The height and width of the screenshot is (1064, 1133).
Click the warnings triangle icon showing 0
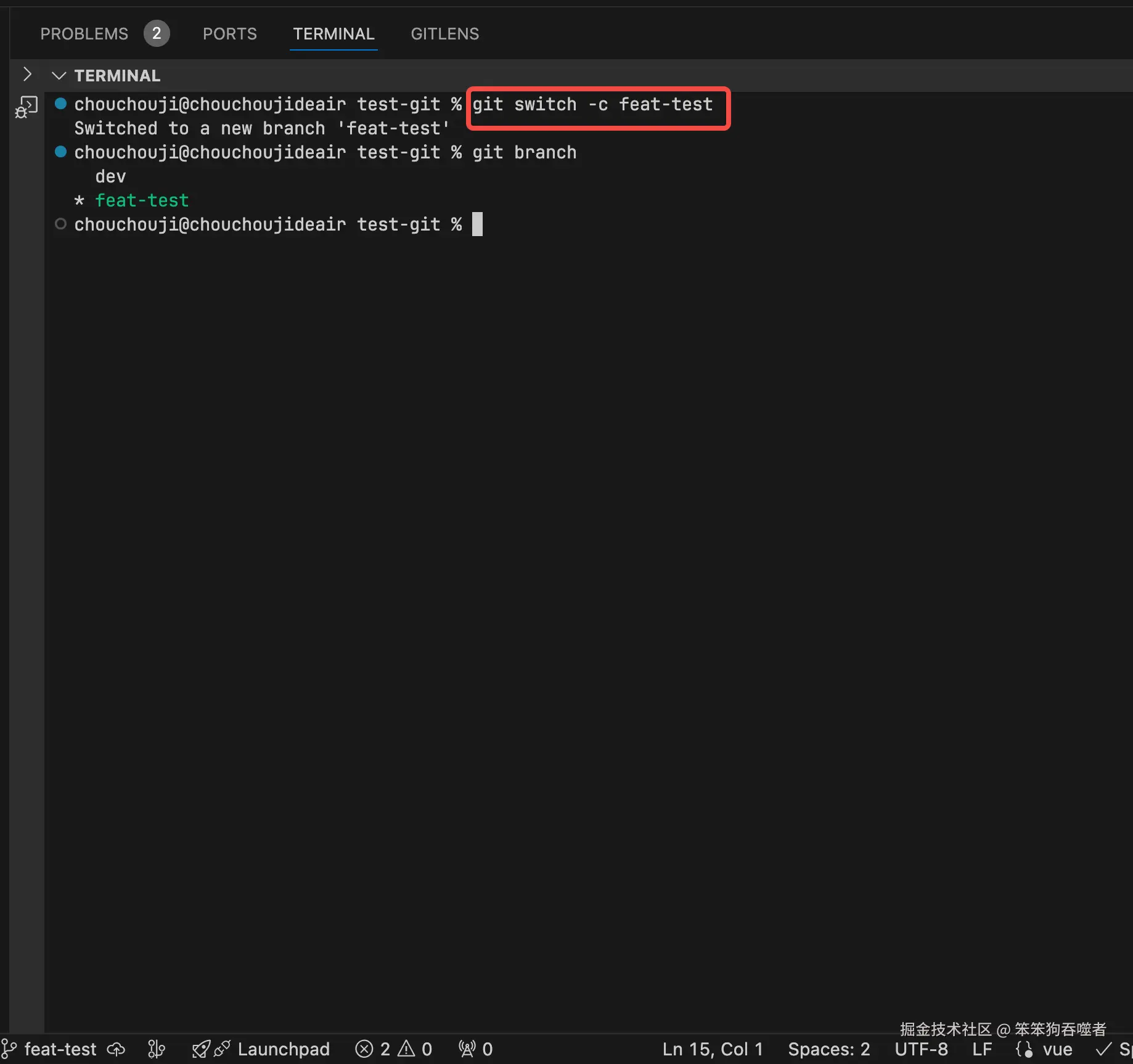coord(406,1049)
